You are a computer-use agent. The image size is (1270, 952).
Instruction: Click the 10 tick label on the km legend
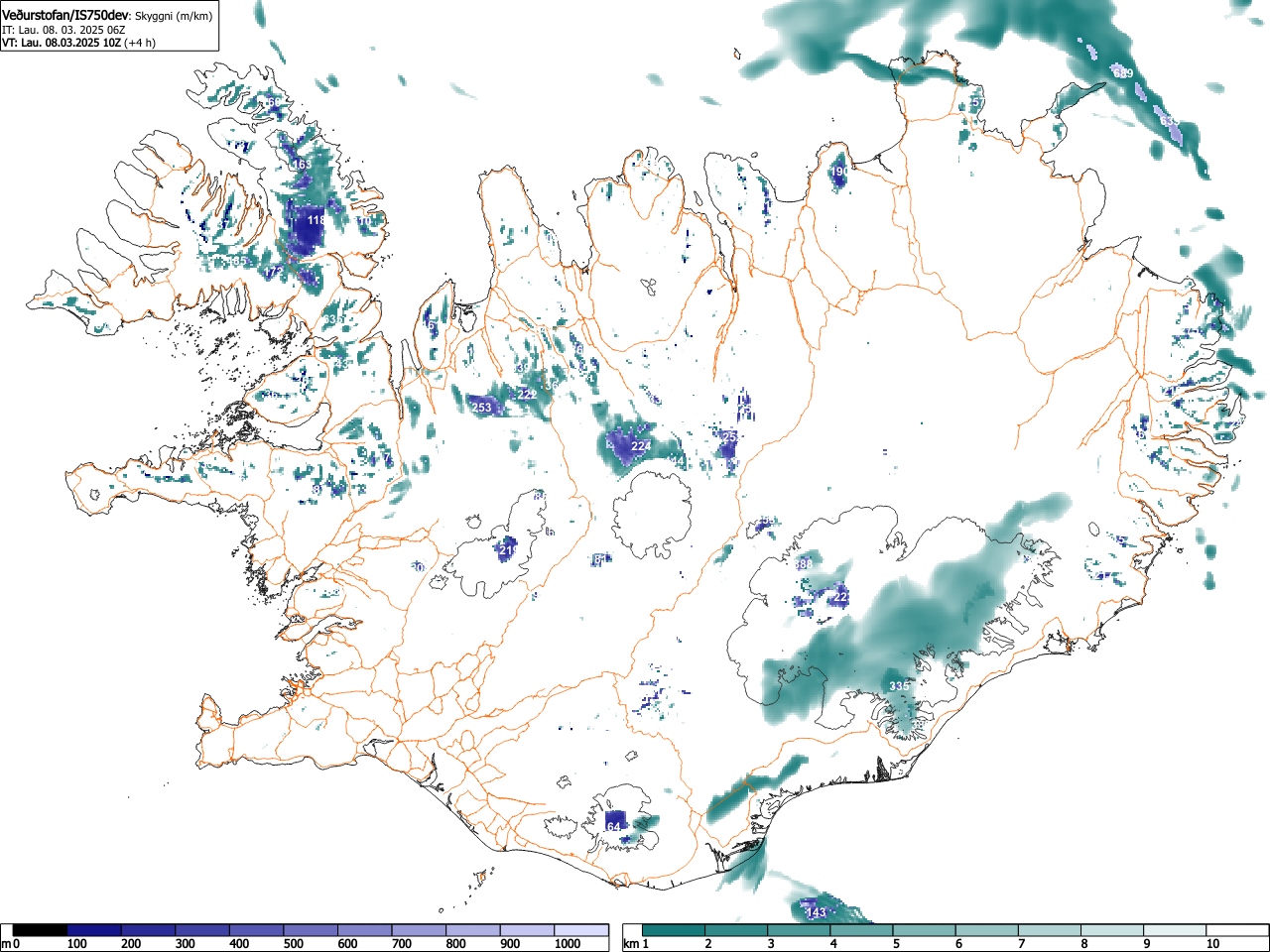point(1212,944)
